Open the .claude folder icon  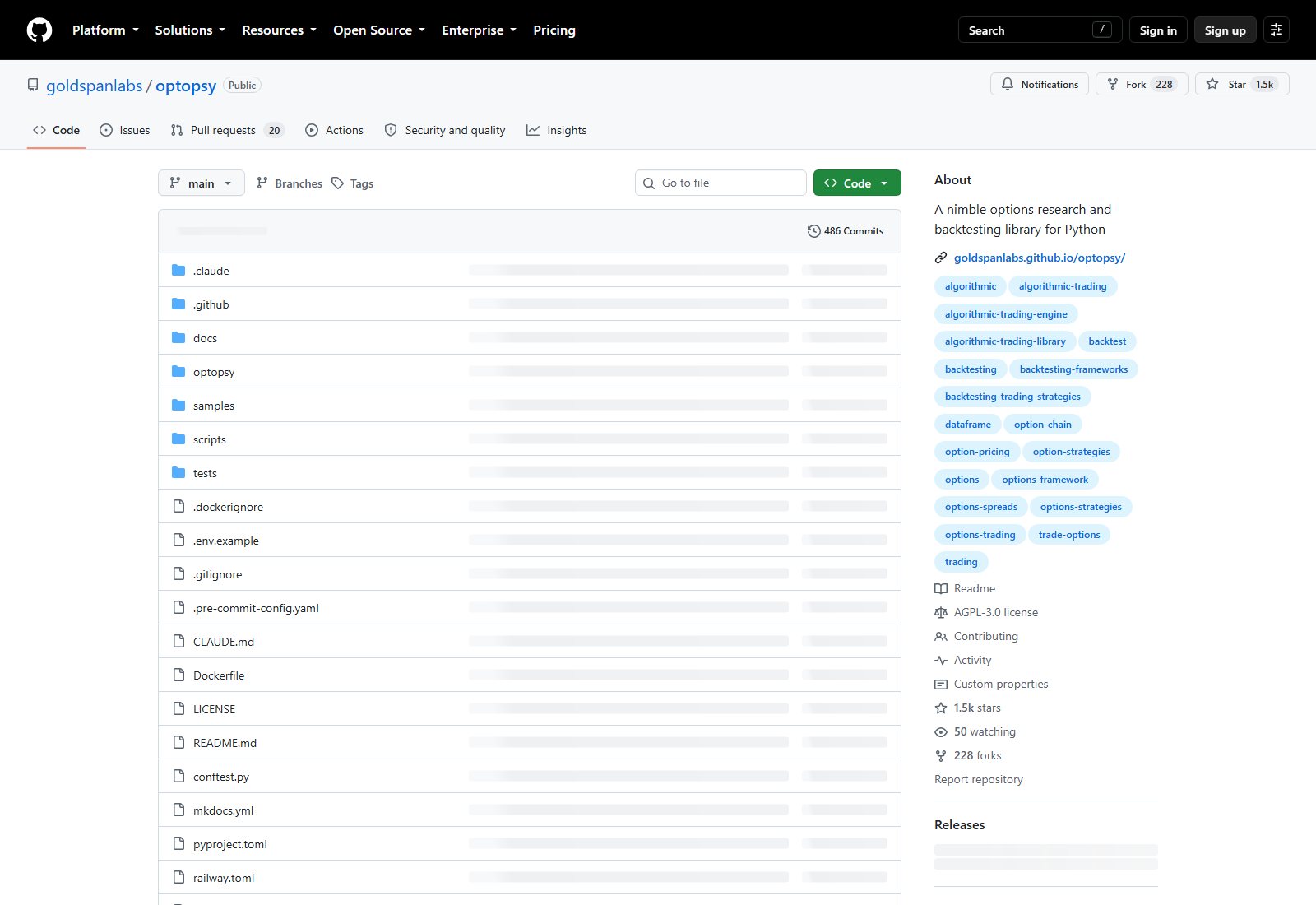point(178,270)
